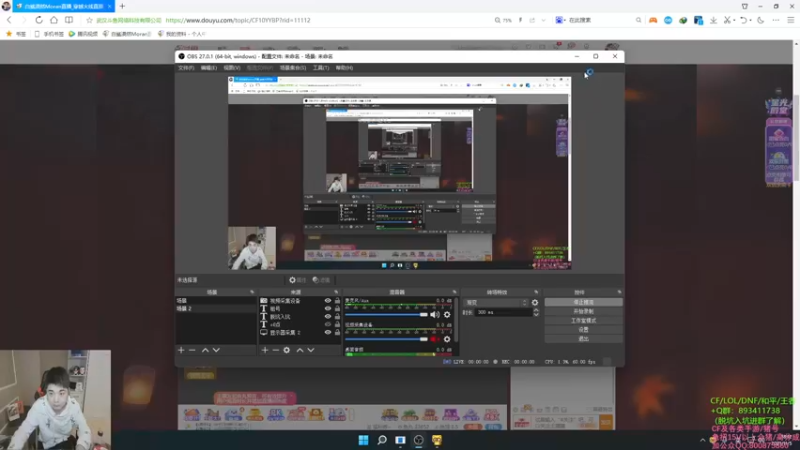Open source properties gear under the sources list
This screenshot has width=800, height=450.
click(287, 350)
